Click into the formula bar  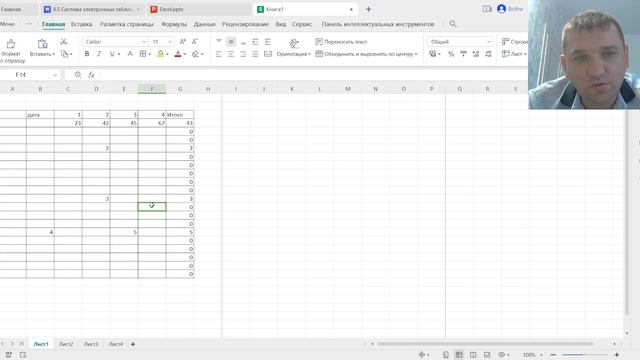312,75
